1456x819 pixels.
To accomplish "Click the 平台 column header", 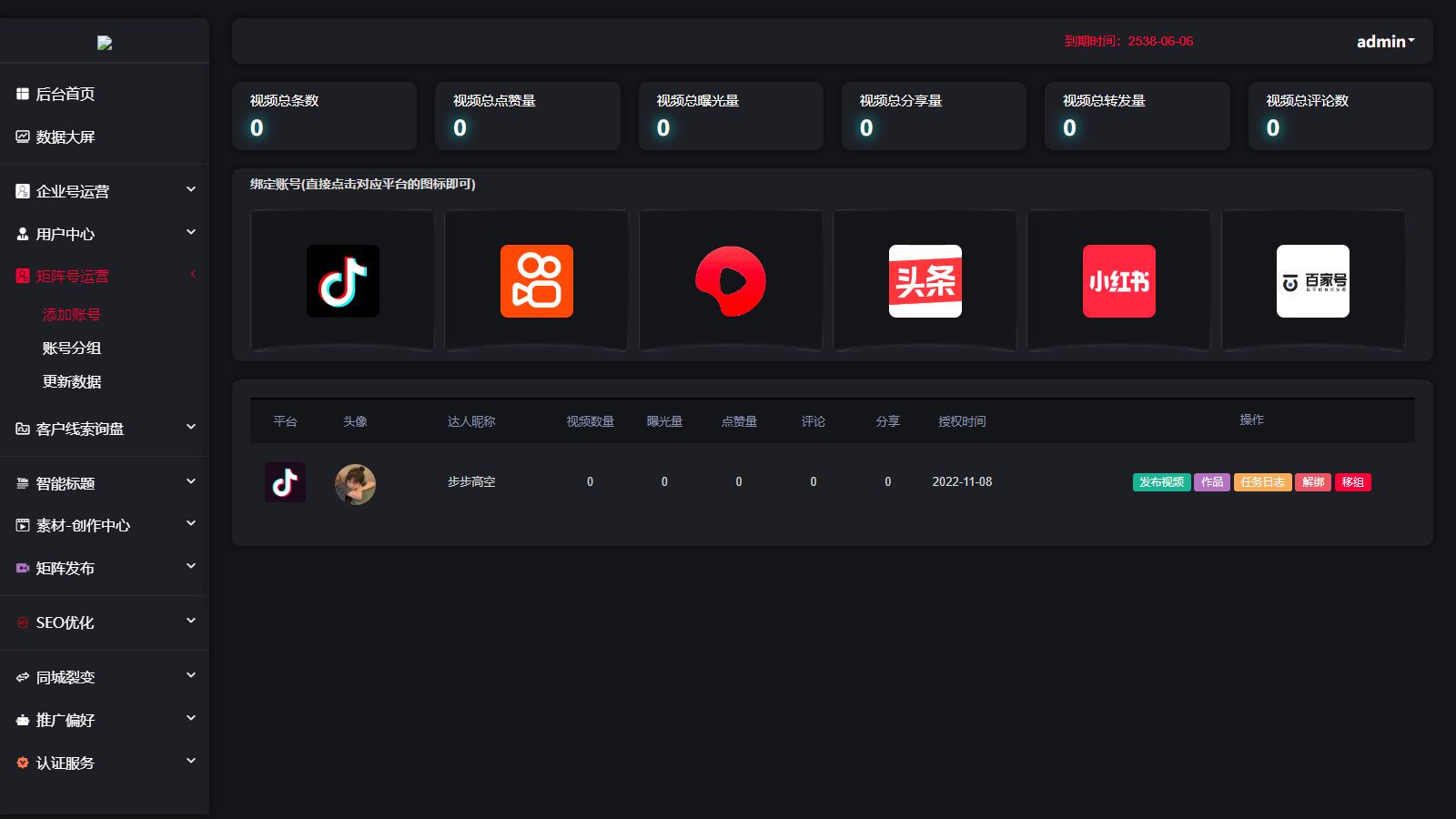I will [285, 421].
